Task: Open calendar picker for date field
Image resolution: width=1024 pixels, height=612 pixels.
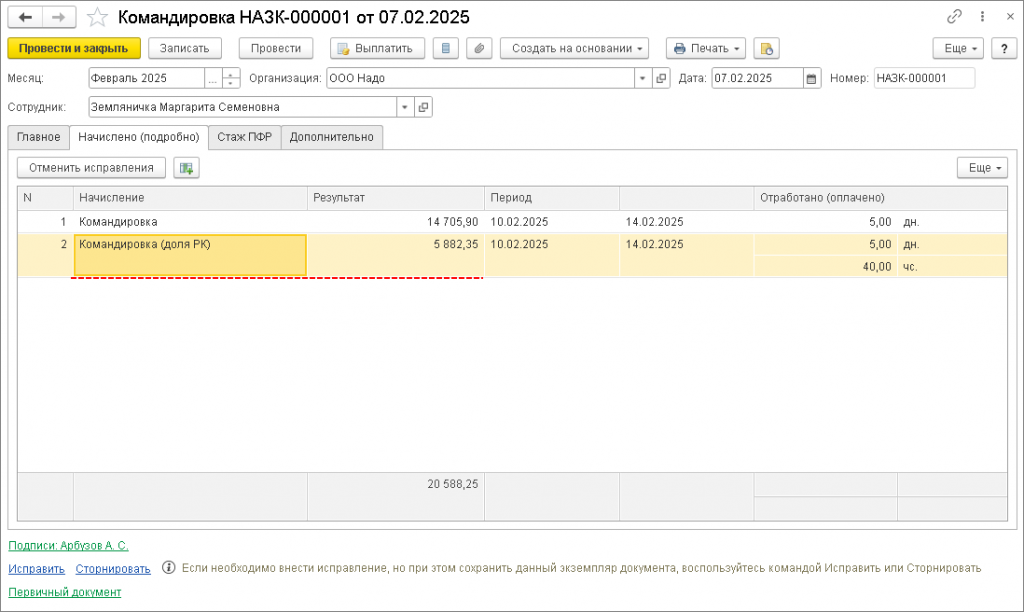Action: point(812,78)
